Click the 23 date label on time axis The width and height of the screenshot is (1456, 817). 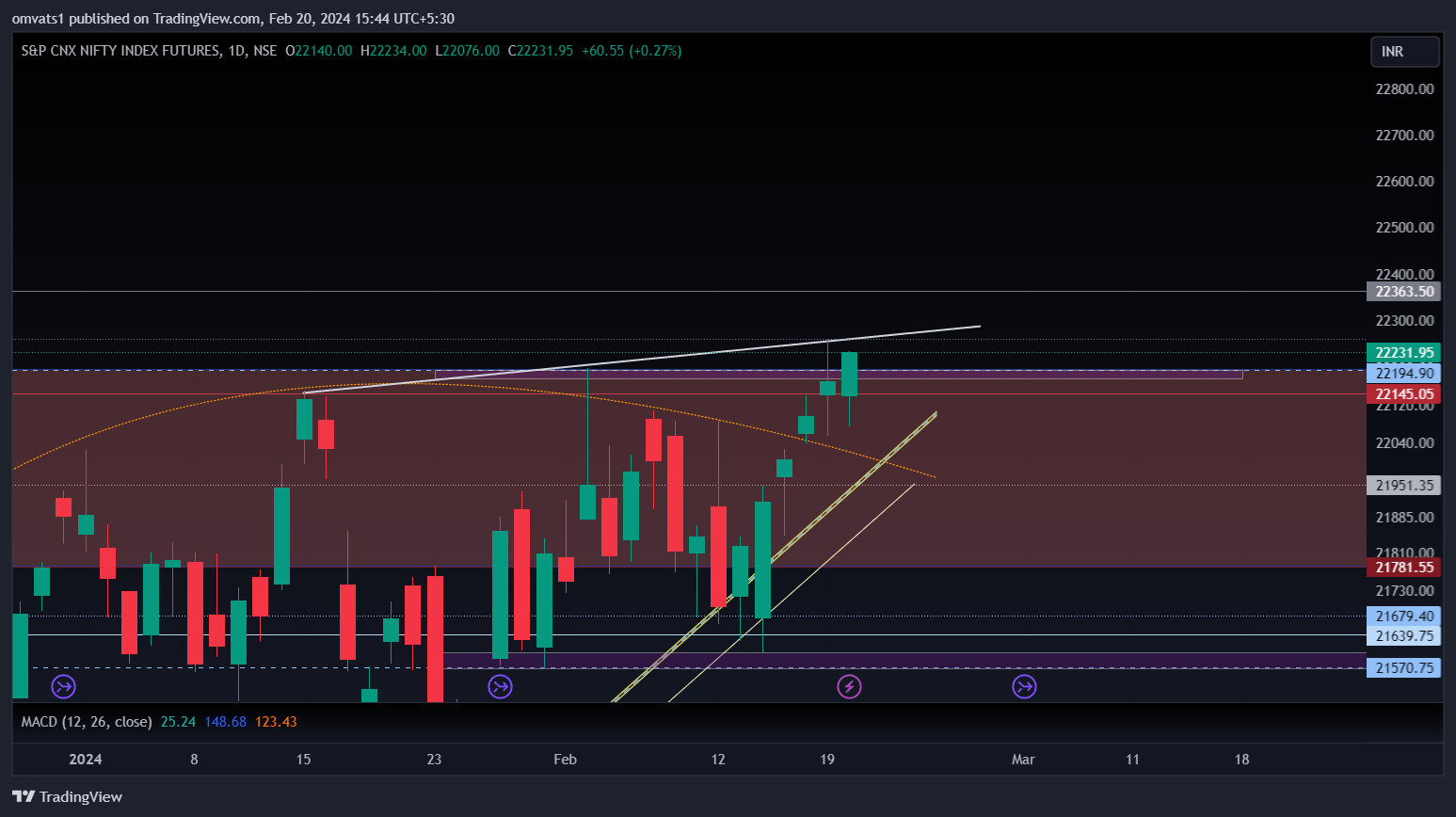click(434, 760)
